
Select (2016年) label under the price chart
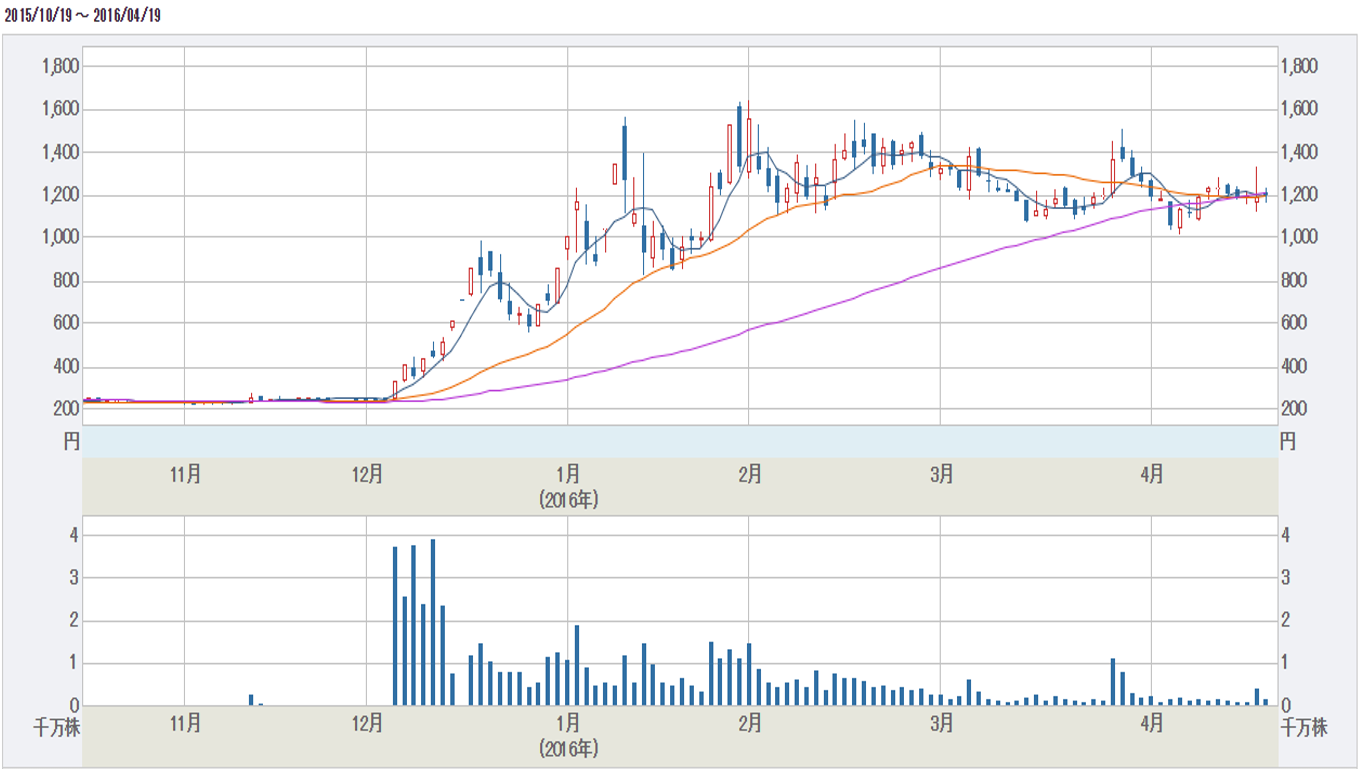[568, 498]
